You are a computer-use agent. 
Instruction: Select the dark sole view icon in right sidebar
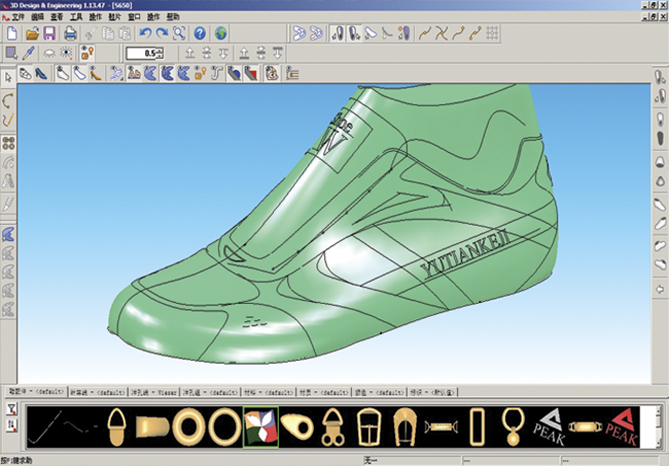(660, 138)
